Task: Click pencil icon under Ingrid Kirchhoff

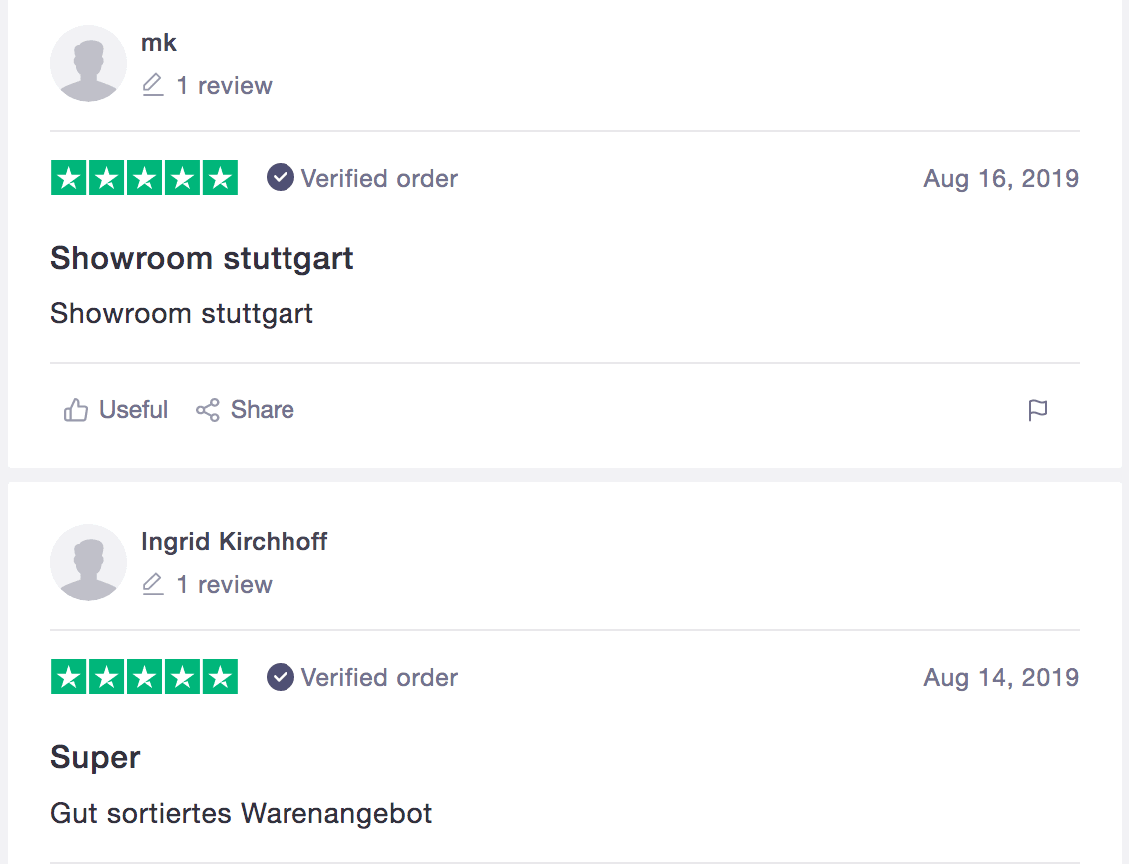Action: (153, 584)
